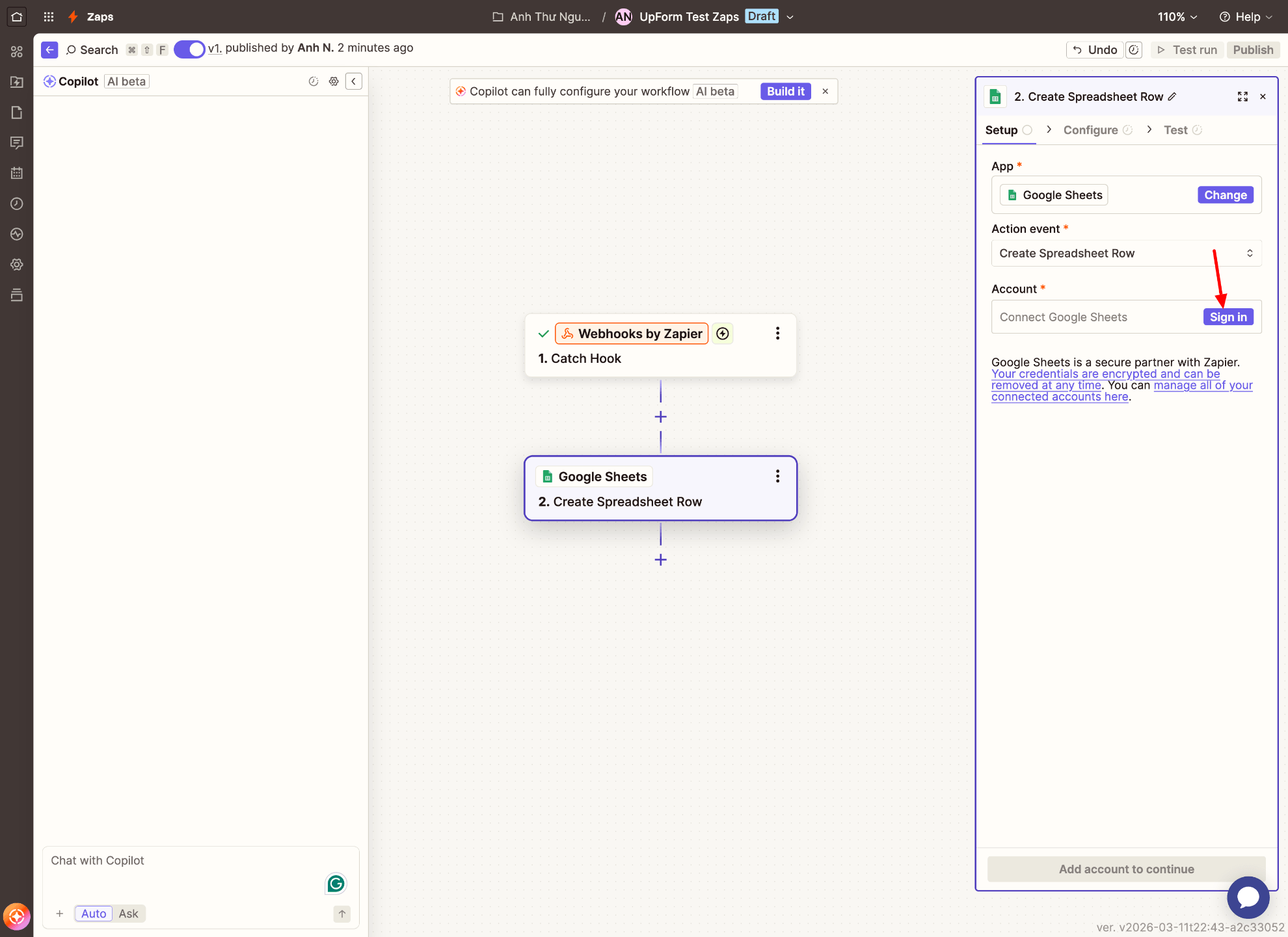Open Webhooks step three-dot menu
The height and width of the screenshot is (937, 1288).
(x=777, y=334)
